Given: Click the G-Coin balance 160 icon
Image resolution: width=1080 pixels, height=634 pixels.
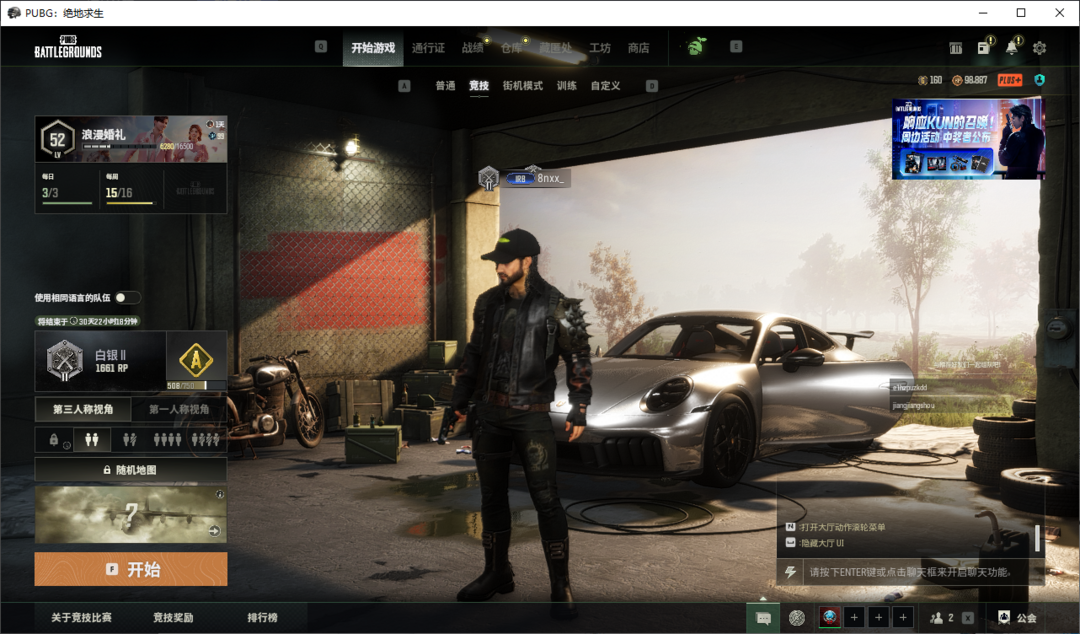Looking at the screenshot, I should (923, 80).
